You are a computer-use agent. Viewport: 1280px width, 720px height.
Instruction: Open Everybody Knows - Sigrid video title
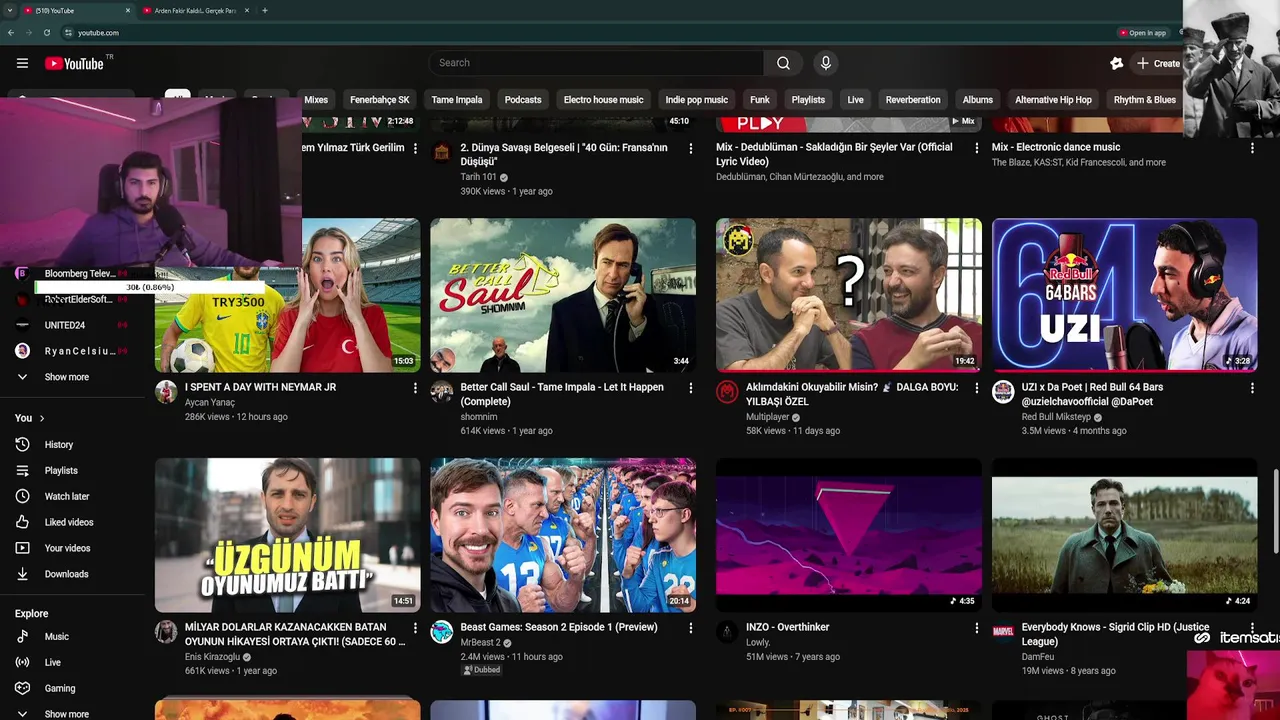pyautogui.click(x=1115, y=634)
